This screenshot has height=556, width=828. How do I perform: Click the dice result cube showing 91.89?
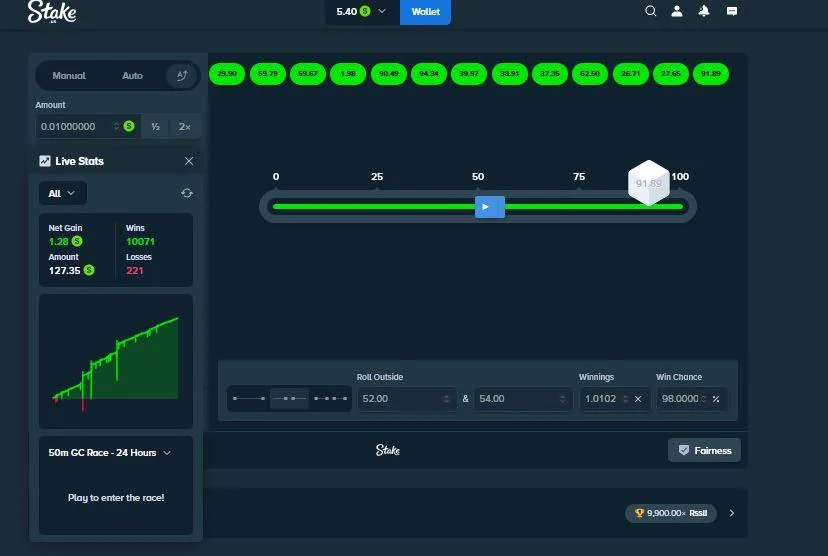[x=649, y=183]
